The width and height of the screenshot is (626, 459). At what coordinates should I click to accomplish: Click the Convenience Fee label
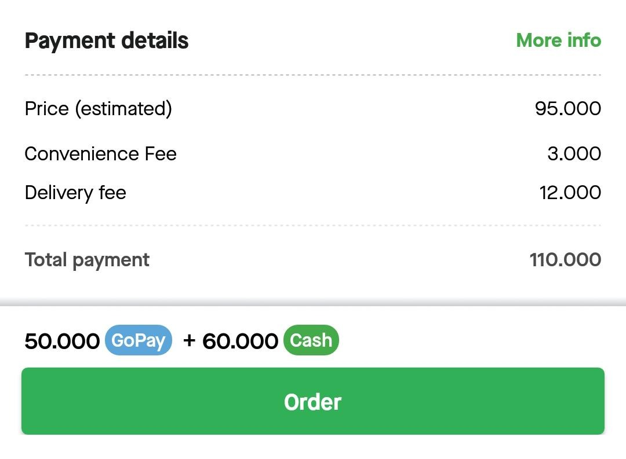100,154
